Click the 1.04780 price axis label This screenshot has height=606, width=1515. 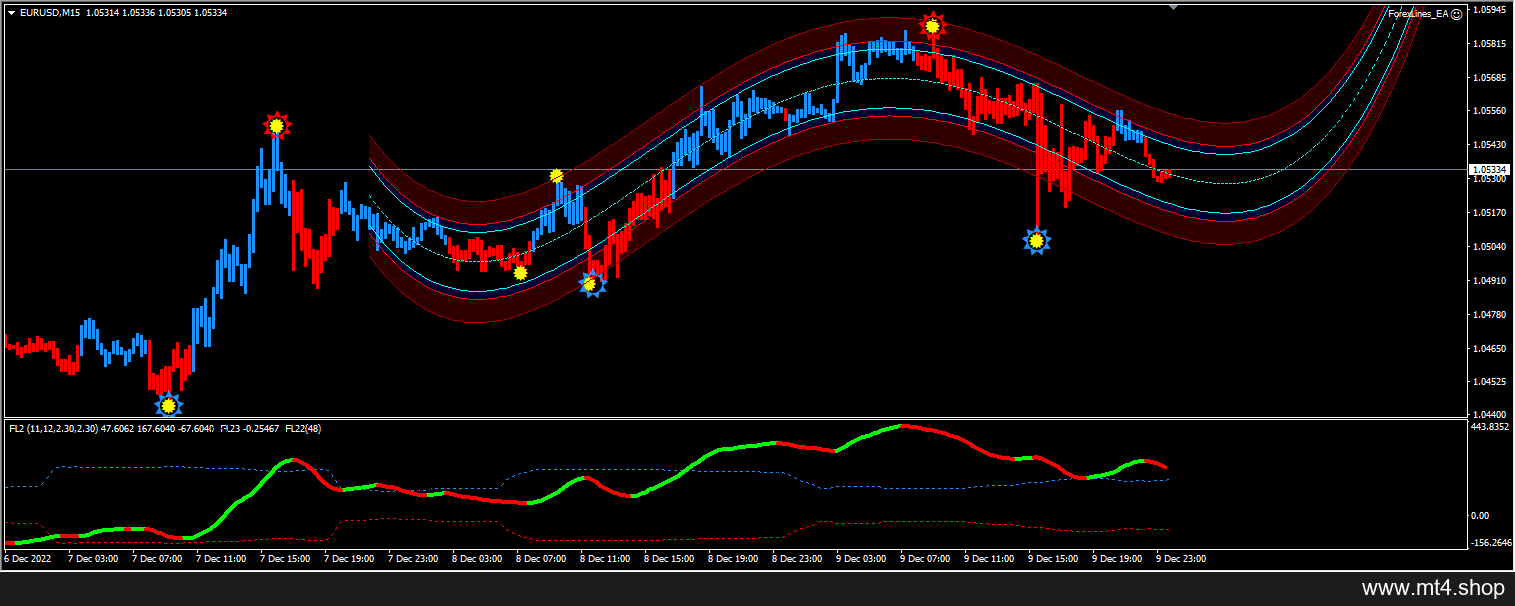1489,314
